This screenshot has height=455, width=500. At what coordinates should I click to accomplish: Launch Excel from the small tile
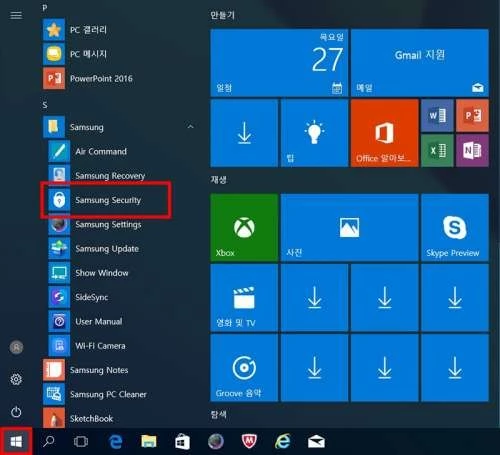point(437,151)
